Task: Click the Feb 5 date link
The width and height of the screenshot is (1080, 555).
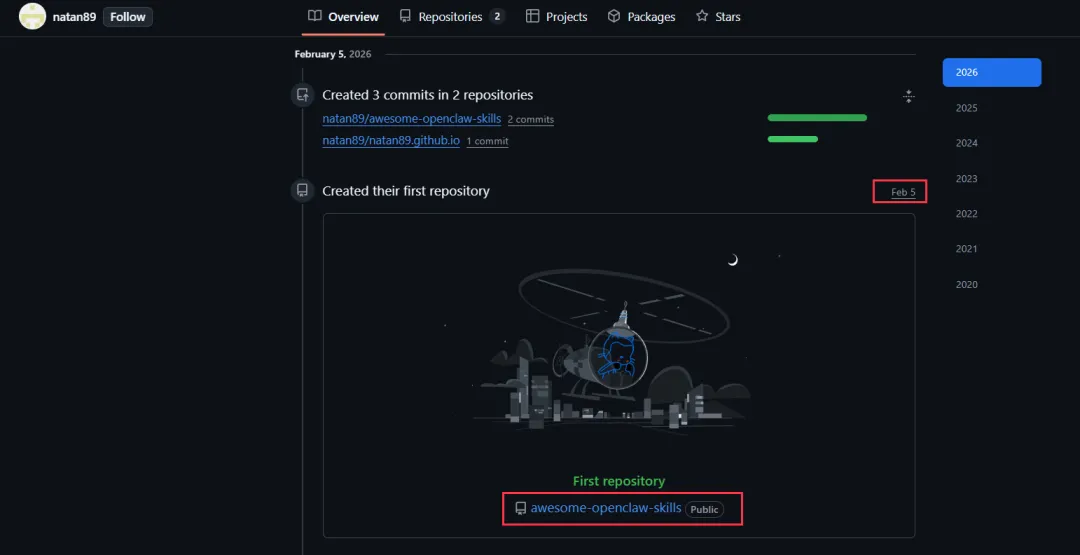Action: click(903, 192)
